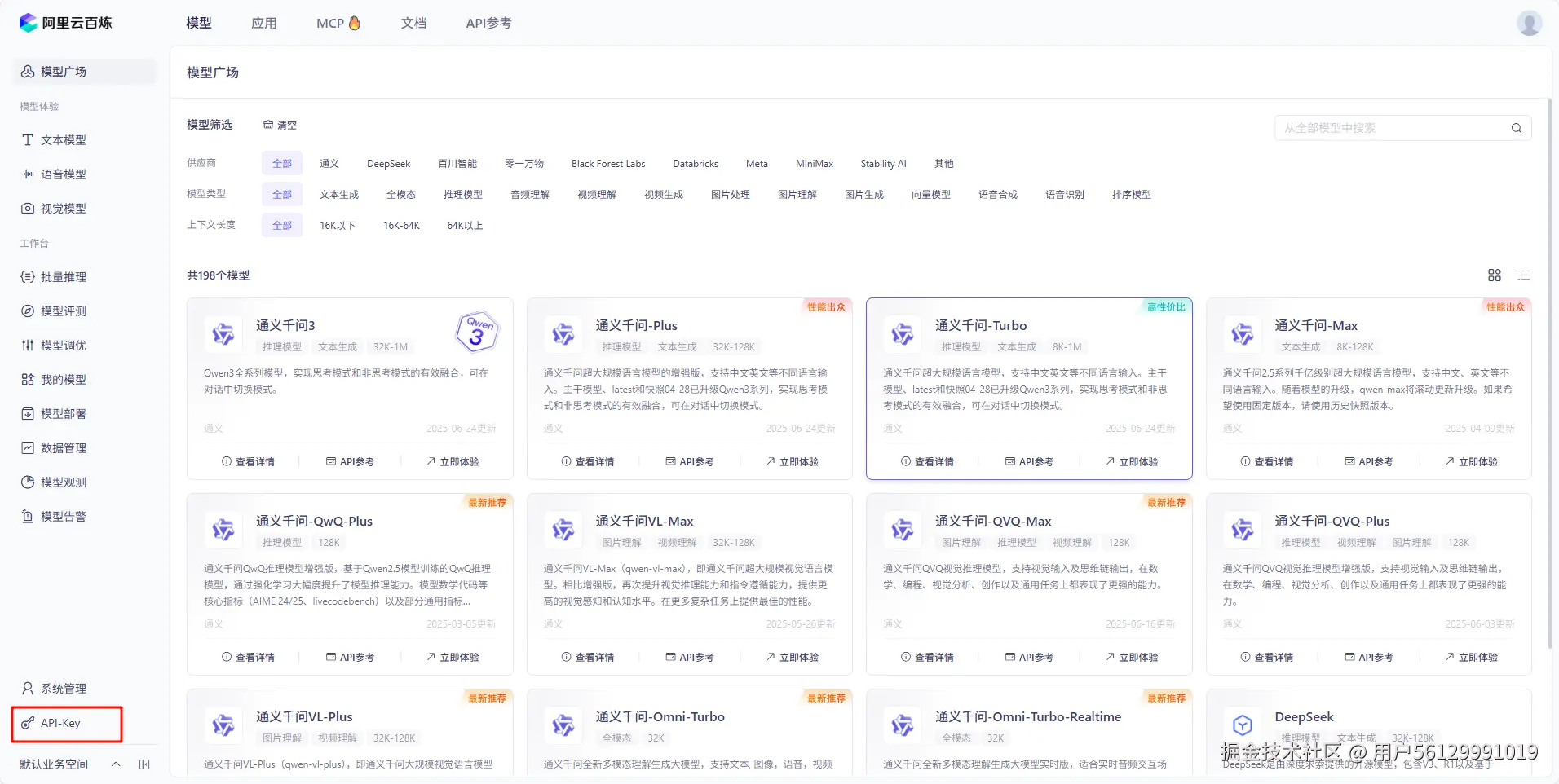Click the 通义千问3 model logo
The image size is (1559, 784).
[223, 333]
